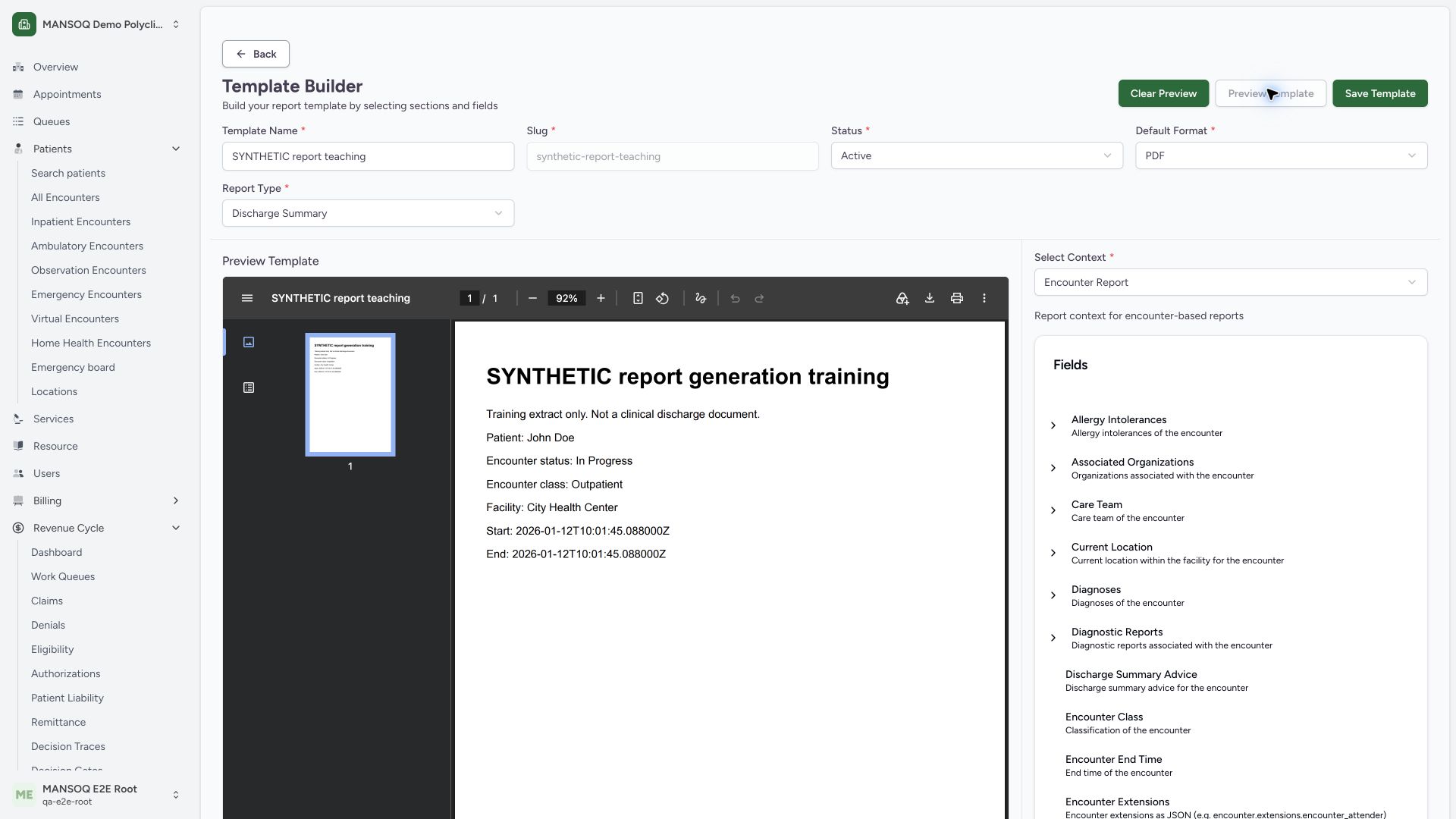This screenshot has height=819, width=1456.
Task: Expand Current Location field group
Action: 1053,553
